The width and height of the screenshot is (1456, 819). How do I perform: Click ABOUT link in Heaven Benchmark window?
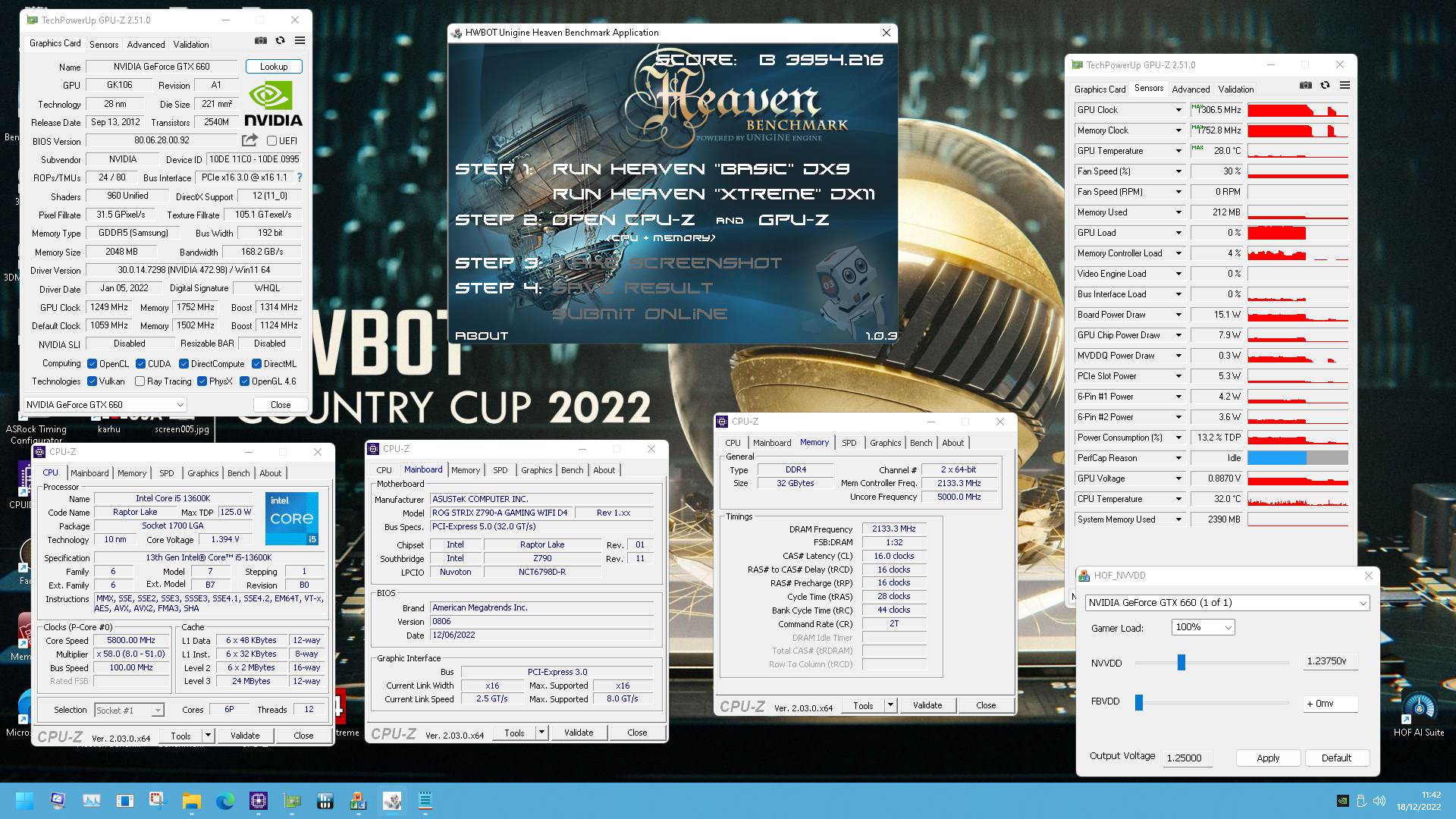pos(482,335)
